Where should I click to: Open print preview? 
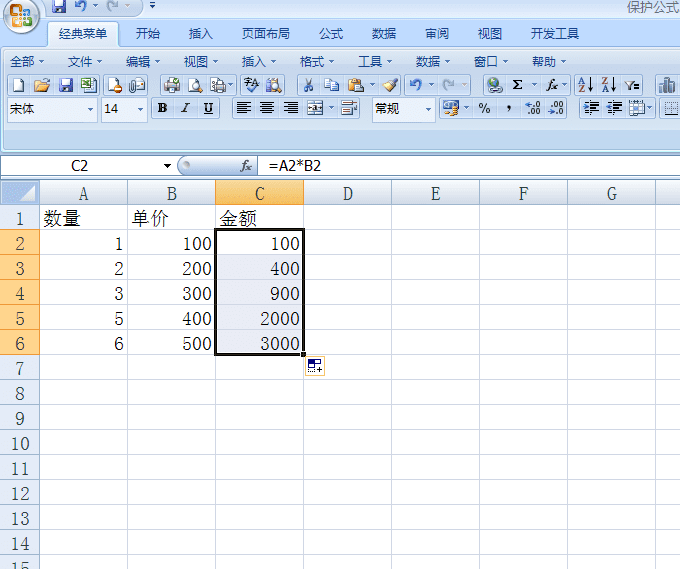(195, 85)
